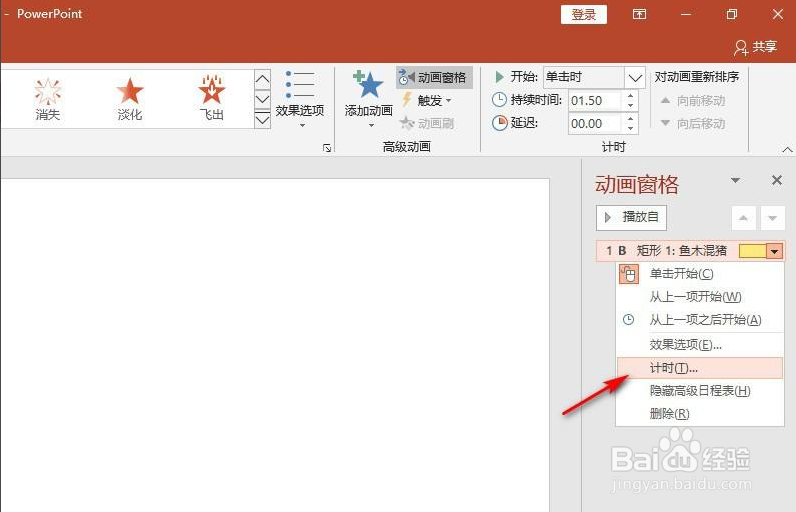796x512 pixels.
Task: Collapse the ribbon with the chevron
Action: 787,150
